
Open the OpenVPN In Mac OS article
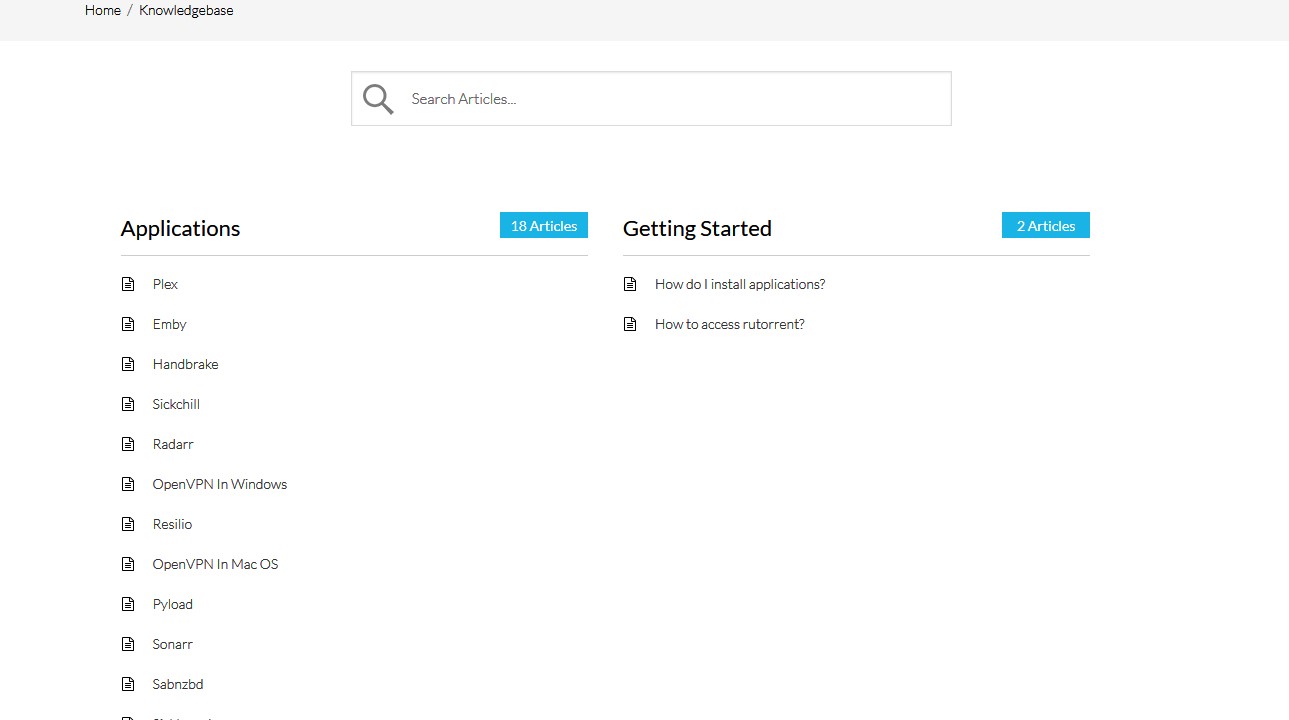[x=216, y=564]
